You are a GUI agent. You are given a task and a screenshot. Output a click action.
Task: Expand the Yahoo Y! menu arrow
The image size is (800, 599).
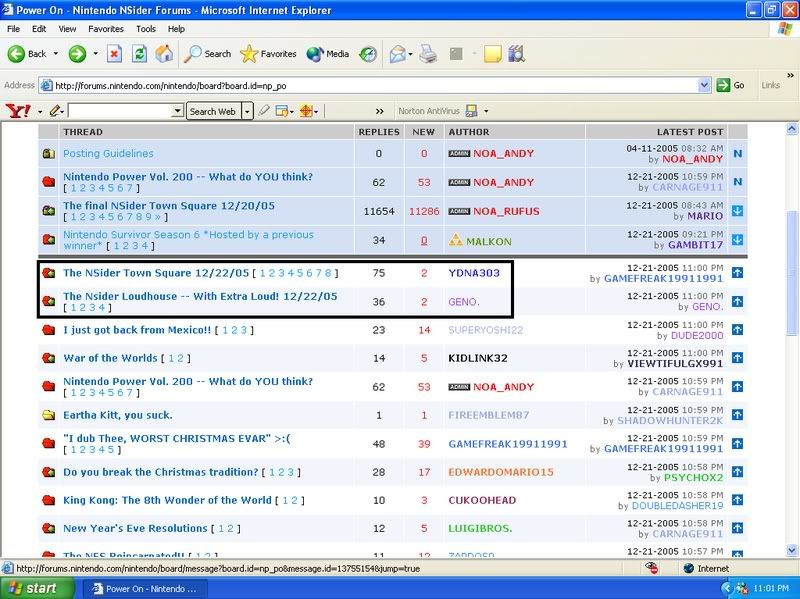click(40, 111)
